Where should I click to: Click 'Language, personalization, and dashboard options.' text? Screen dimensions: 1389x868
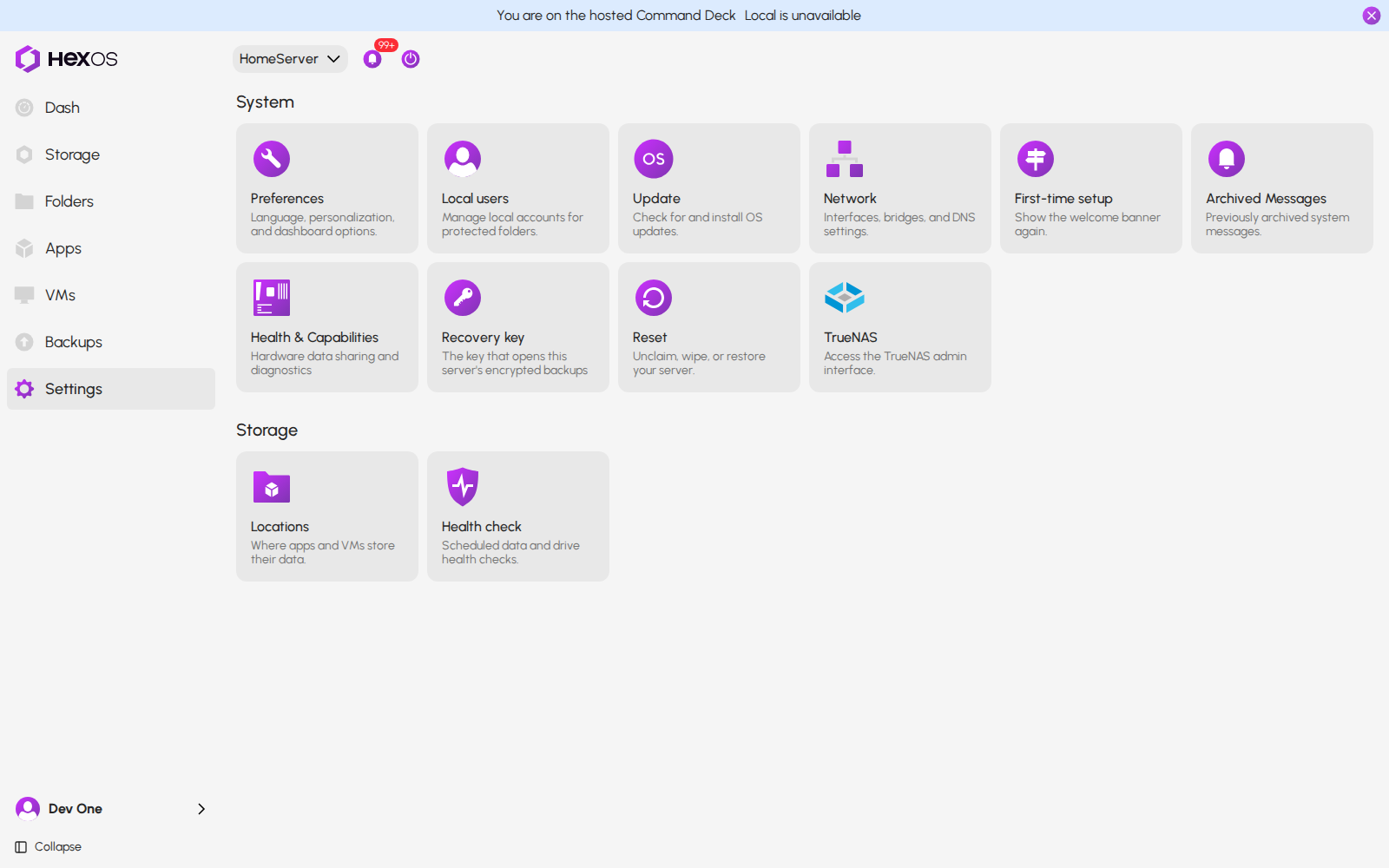pos(322,225)
